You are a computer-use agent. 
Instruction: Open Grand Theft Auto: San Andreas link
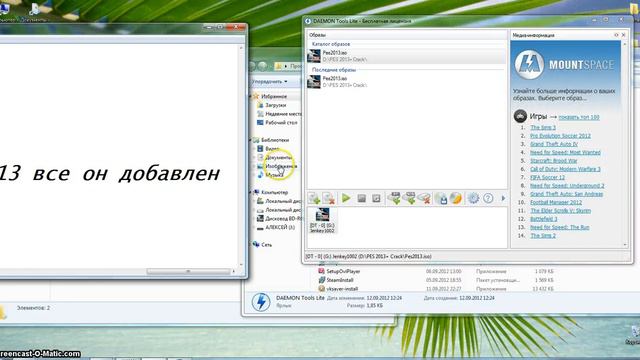tap(567, 194)
